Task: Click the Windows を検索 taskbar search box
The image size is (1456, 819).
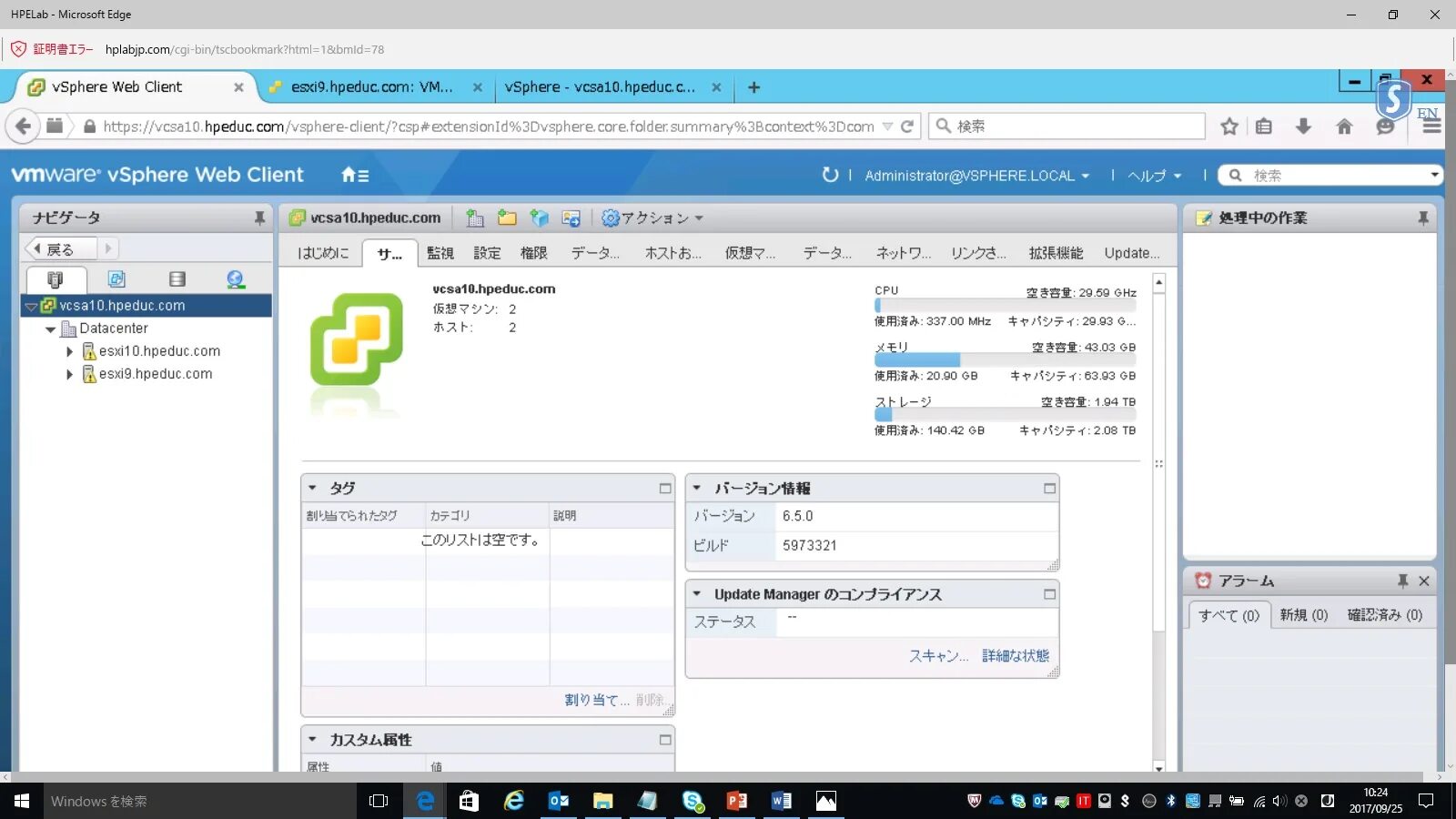Action: [x=200, y=801]
